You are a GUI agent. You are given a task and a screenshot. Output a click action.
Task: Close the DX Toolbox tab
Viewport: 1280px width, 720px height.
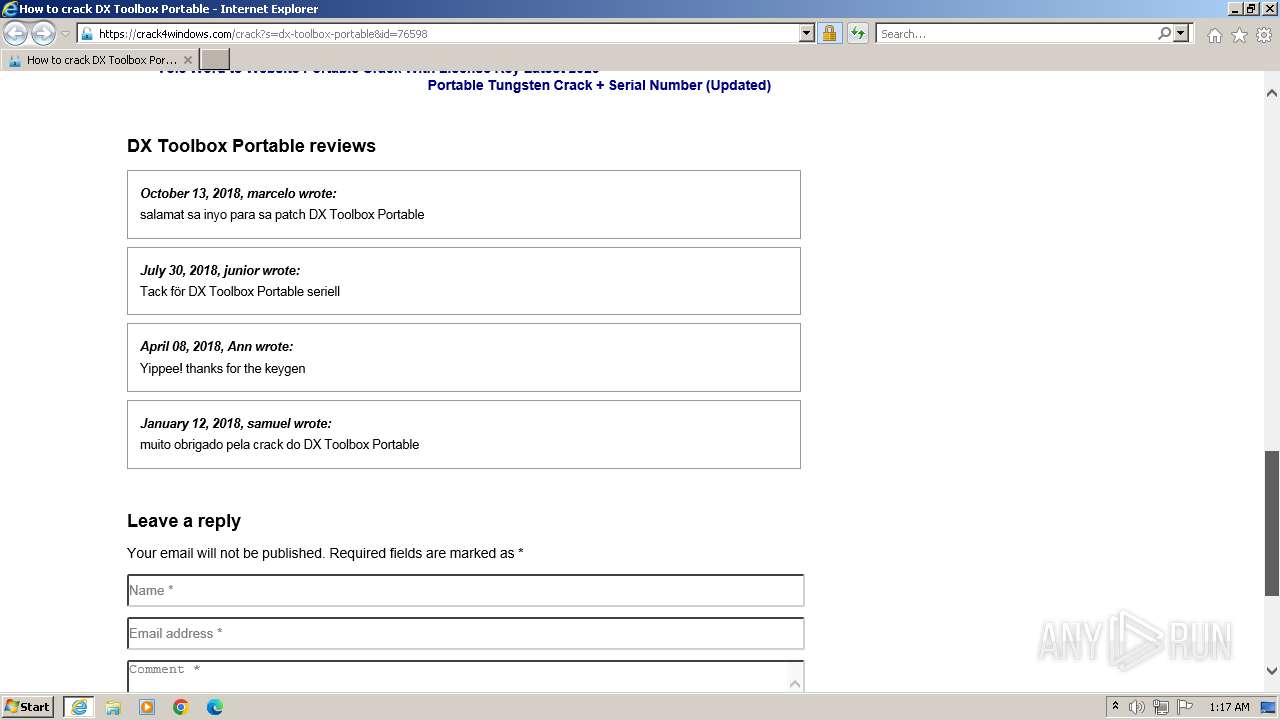tap(187, 60)
